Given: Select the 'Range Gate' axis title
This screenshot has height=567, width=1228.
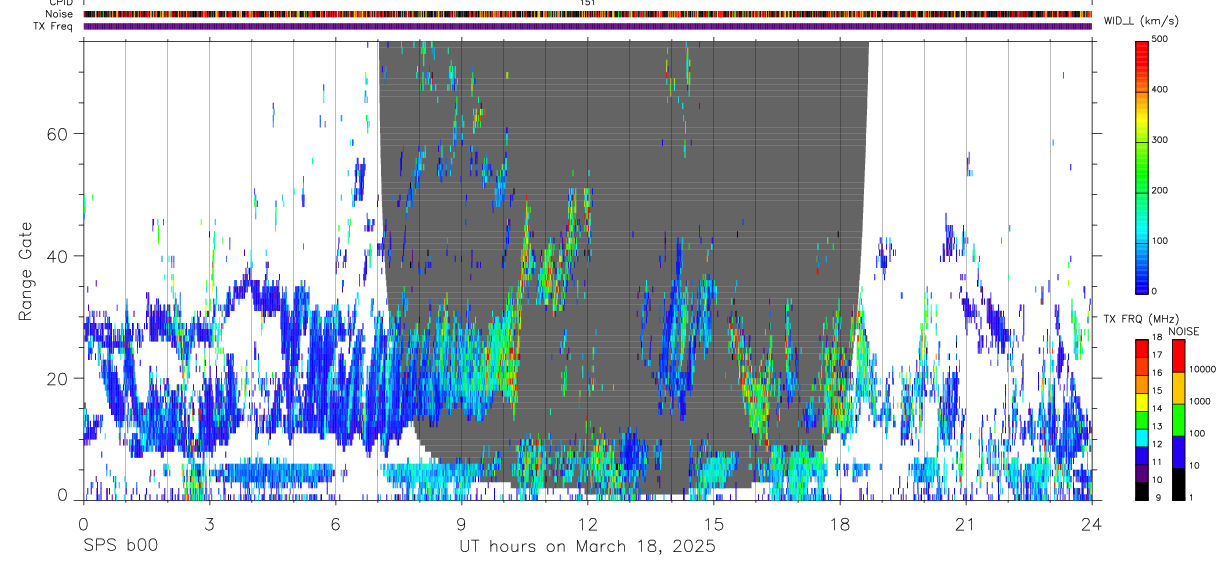Looking at the screenshot, I should tap(26, 271).
